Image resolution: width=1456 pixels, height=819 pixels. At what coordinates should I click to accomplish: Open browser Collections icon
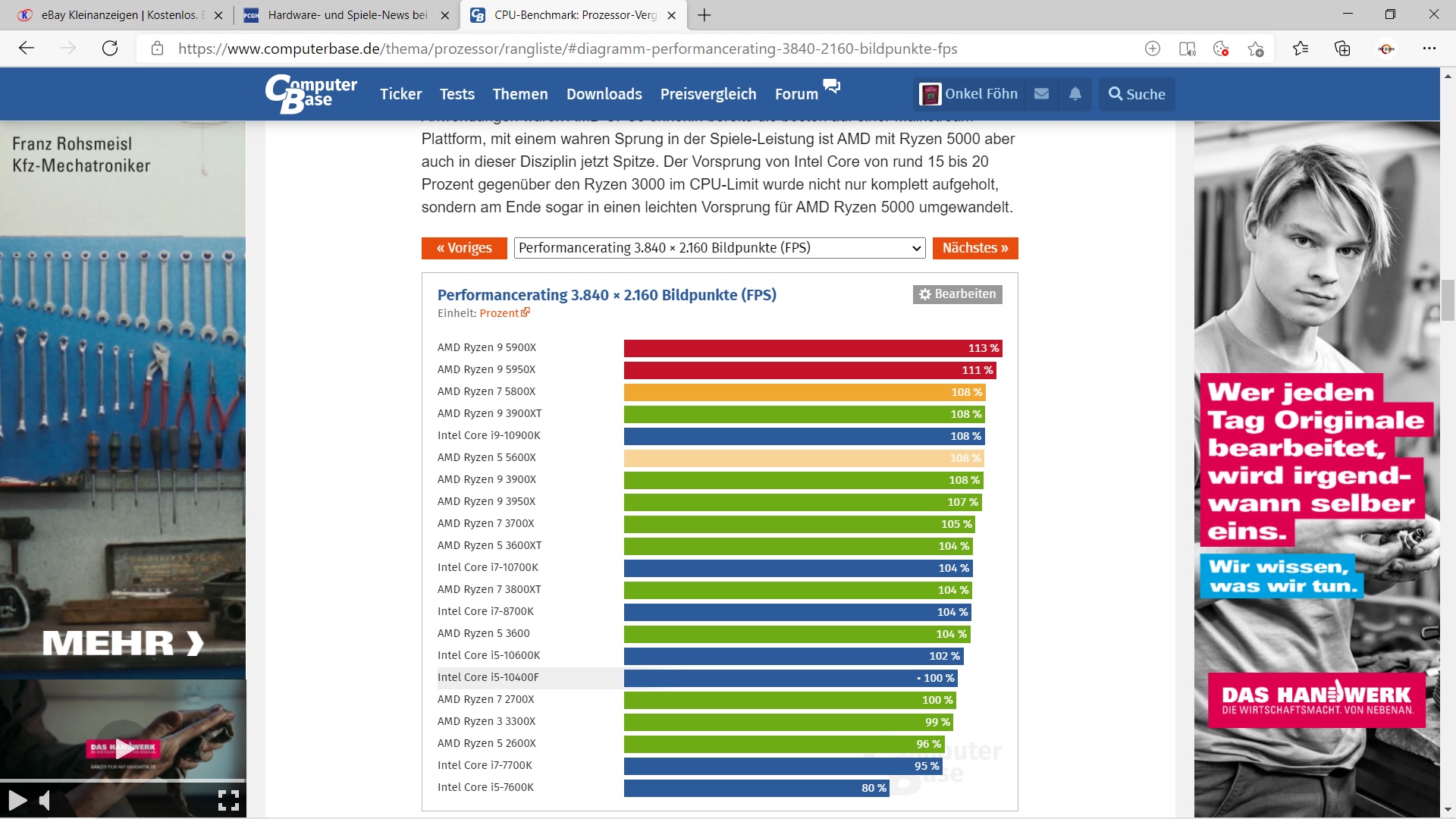1342,49
